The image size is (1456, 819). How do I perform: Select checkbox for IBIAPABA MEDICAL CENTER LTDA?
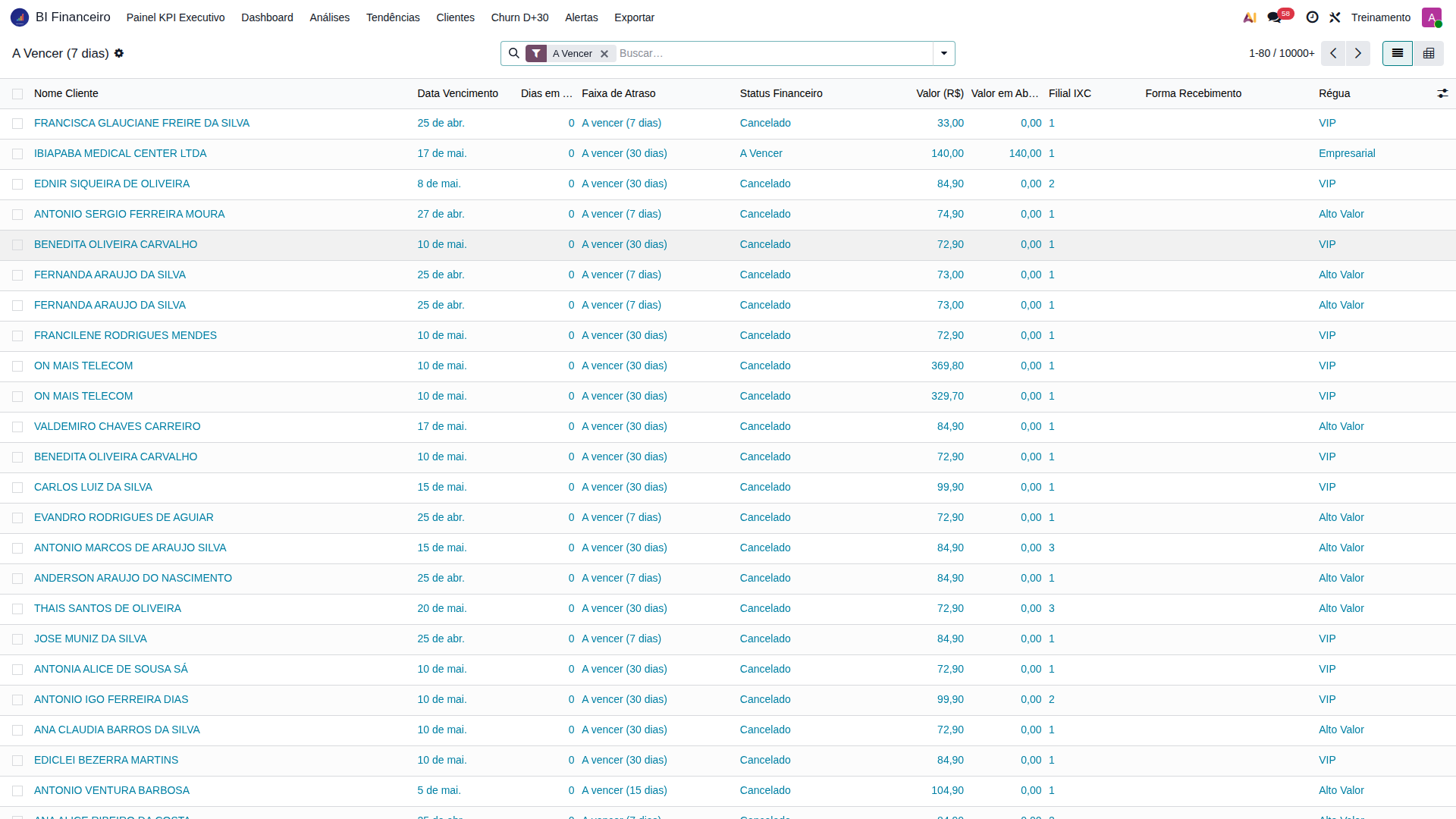(17, 154)
